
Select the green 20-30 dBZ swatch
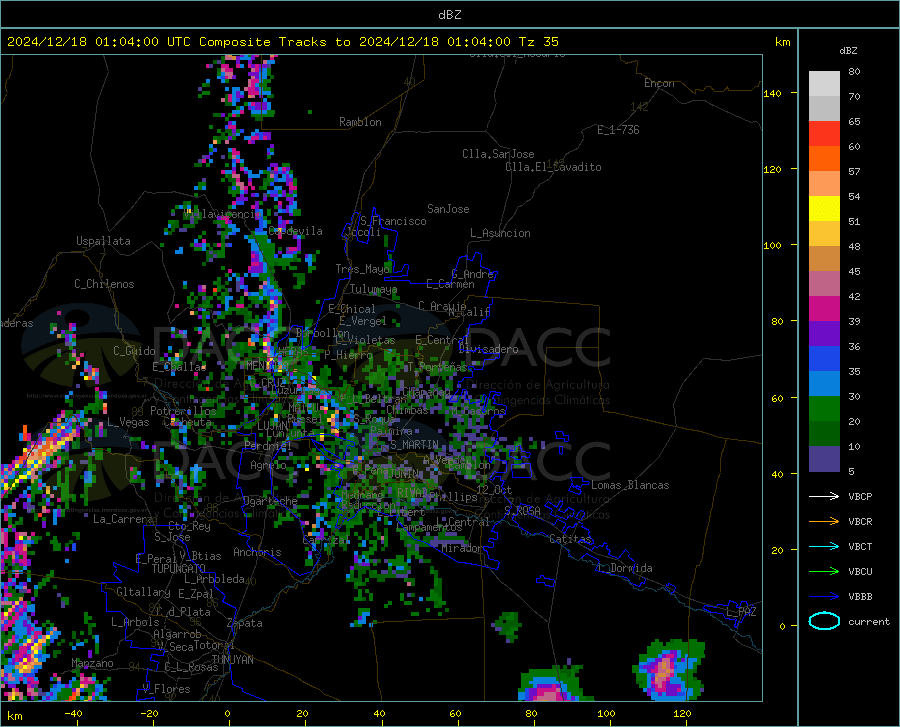click(824, 409)
